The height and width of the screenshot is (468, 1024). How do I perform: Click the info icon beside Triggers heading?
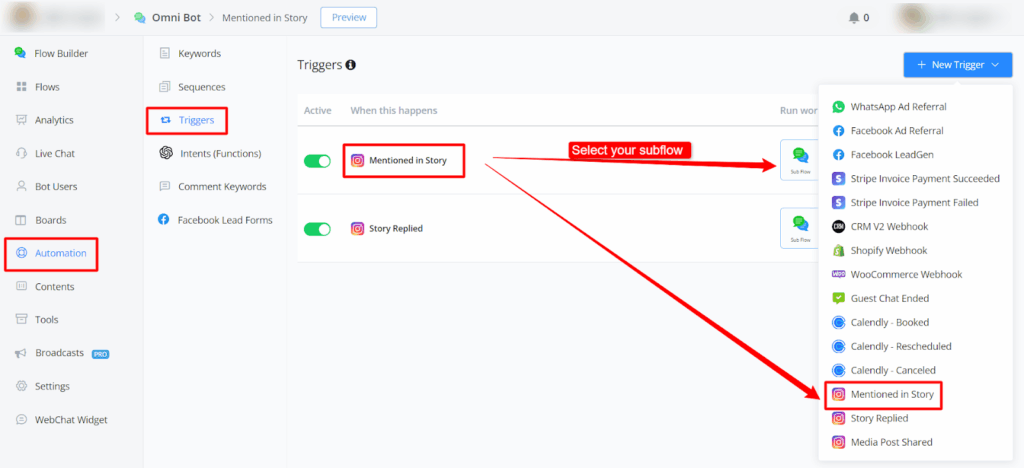click(351, 65)
